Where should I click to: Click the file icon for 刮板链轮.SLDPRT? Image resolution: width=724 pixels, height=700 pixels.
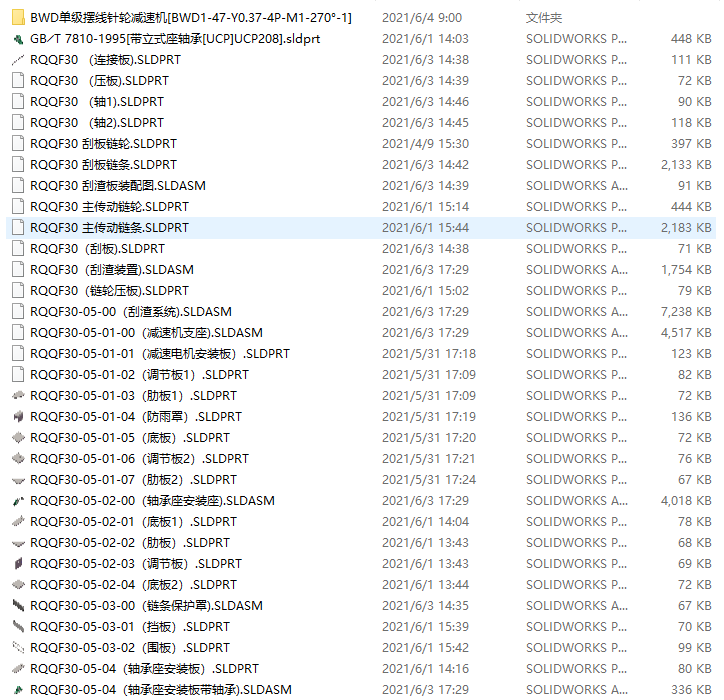(x=18, y=144)
